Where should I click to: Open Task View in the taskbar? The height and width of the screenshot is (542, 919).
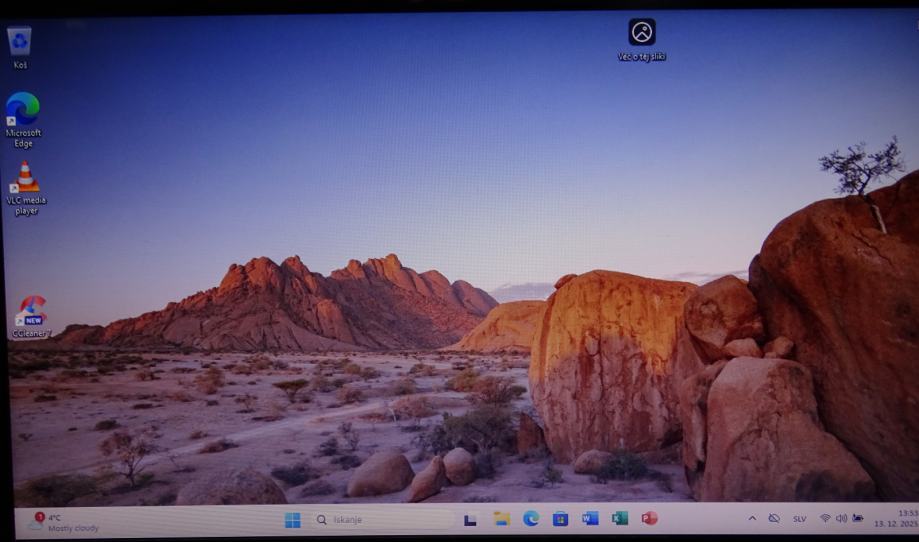(470, 519)
